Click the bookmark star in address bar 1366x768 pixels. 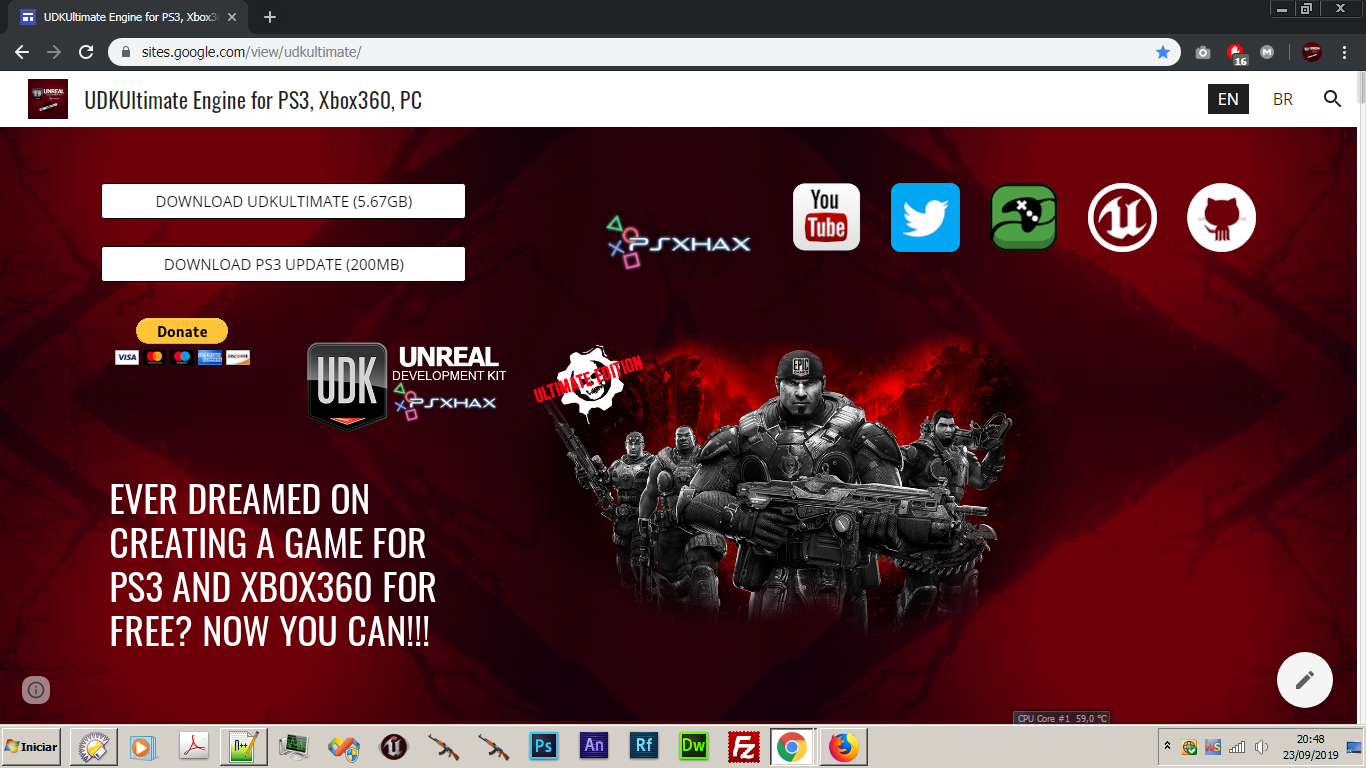[1163, 52]
